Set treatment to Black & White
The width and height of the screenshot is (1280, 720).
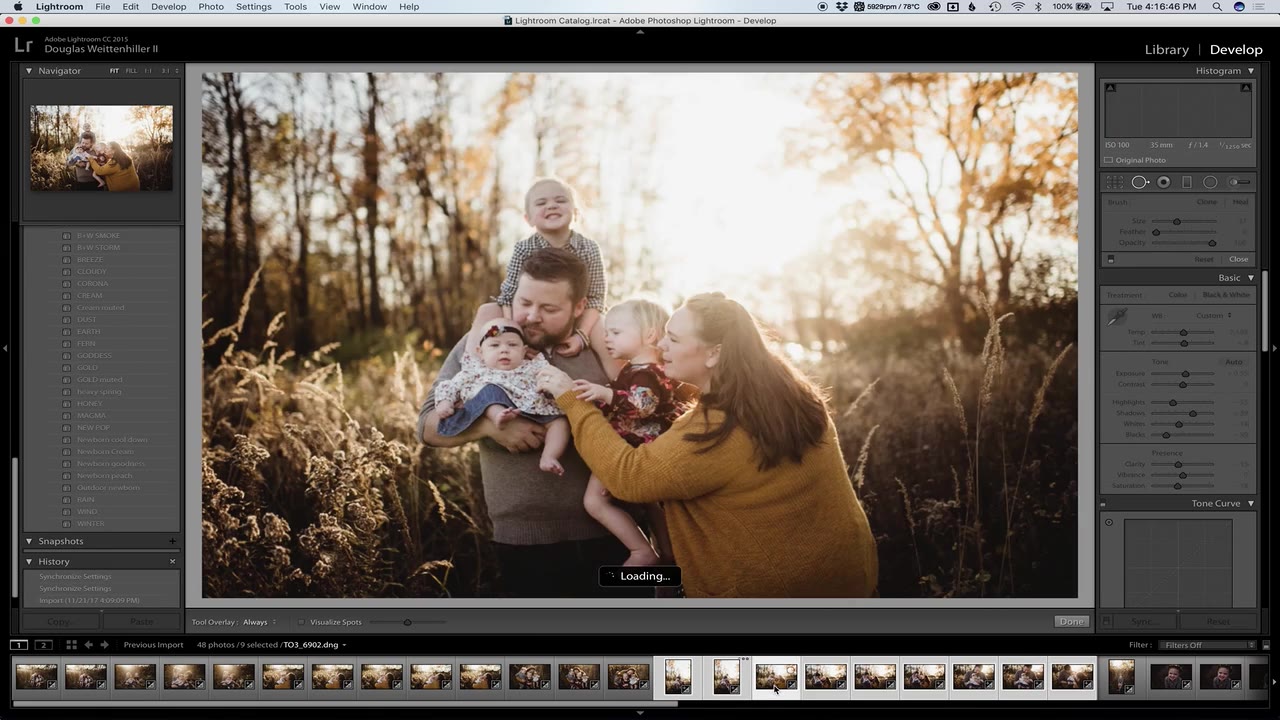click(x=1226, y=295)
